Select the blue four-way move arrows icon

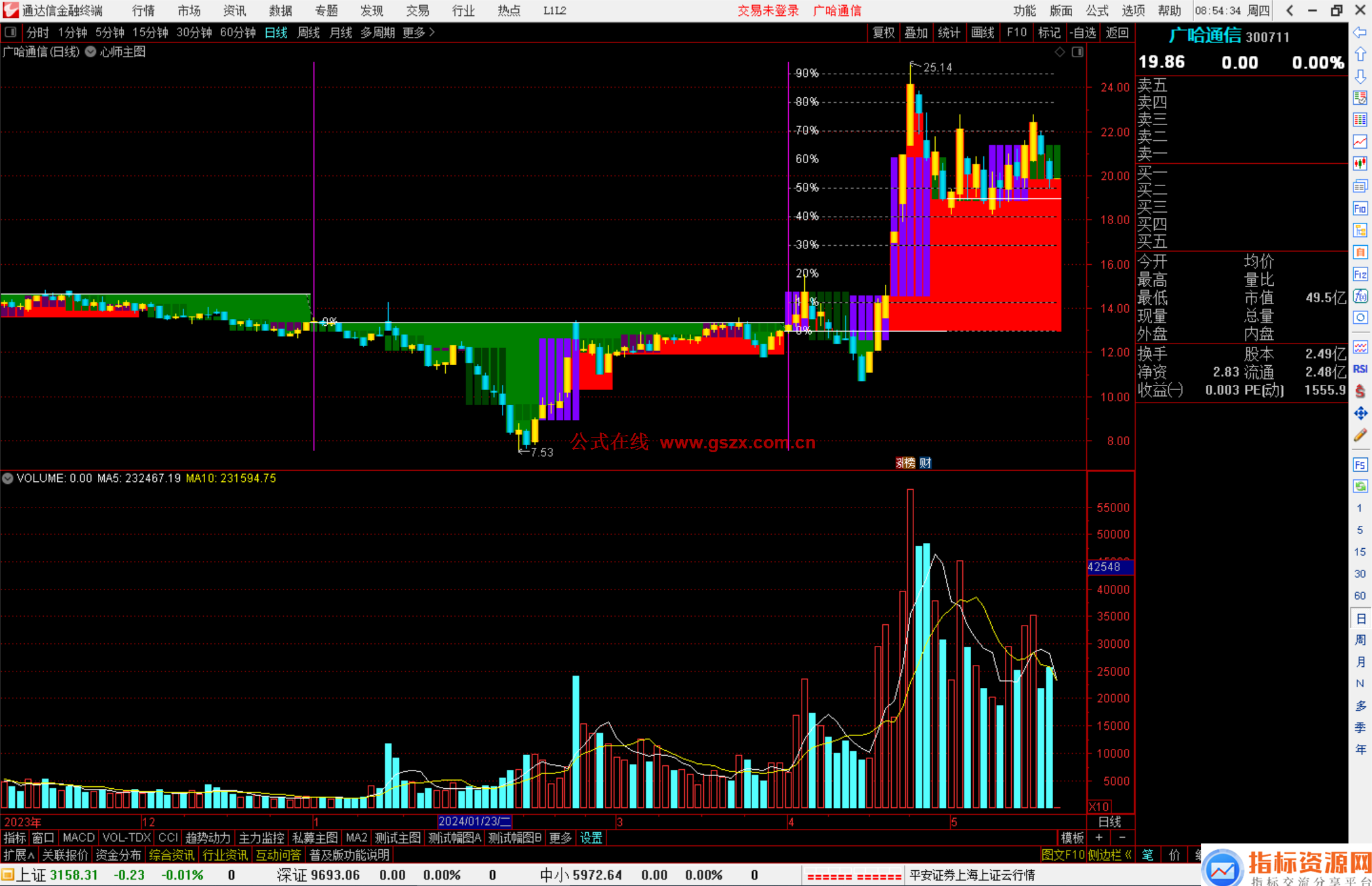pos(1360,413)
